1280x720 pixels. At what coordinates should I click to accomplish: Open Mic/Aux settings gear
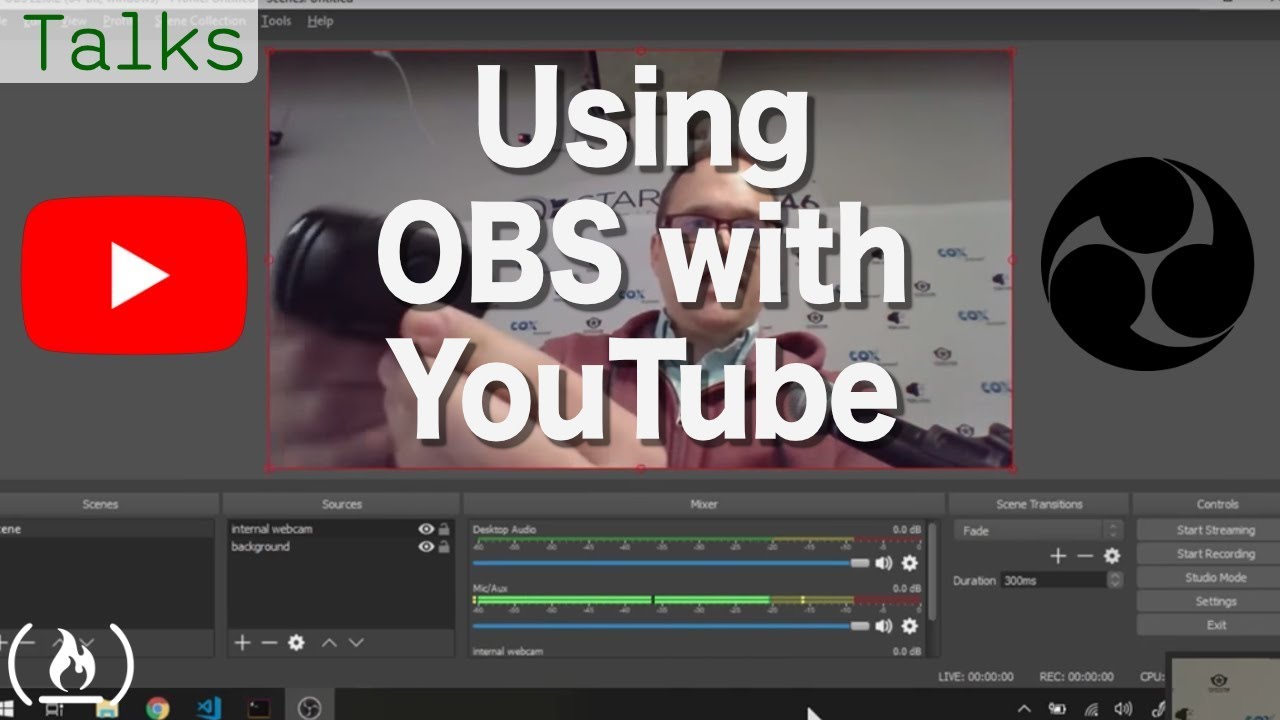[x=909, y=626]
